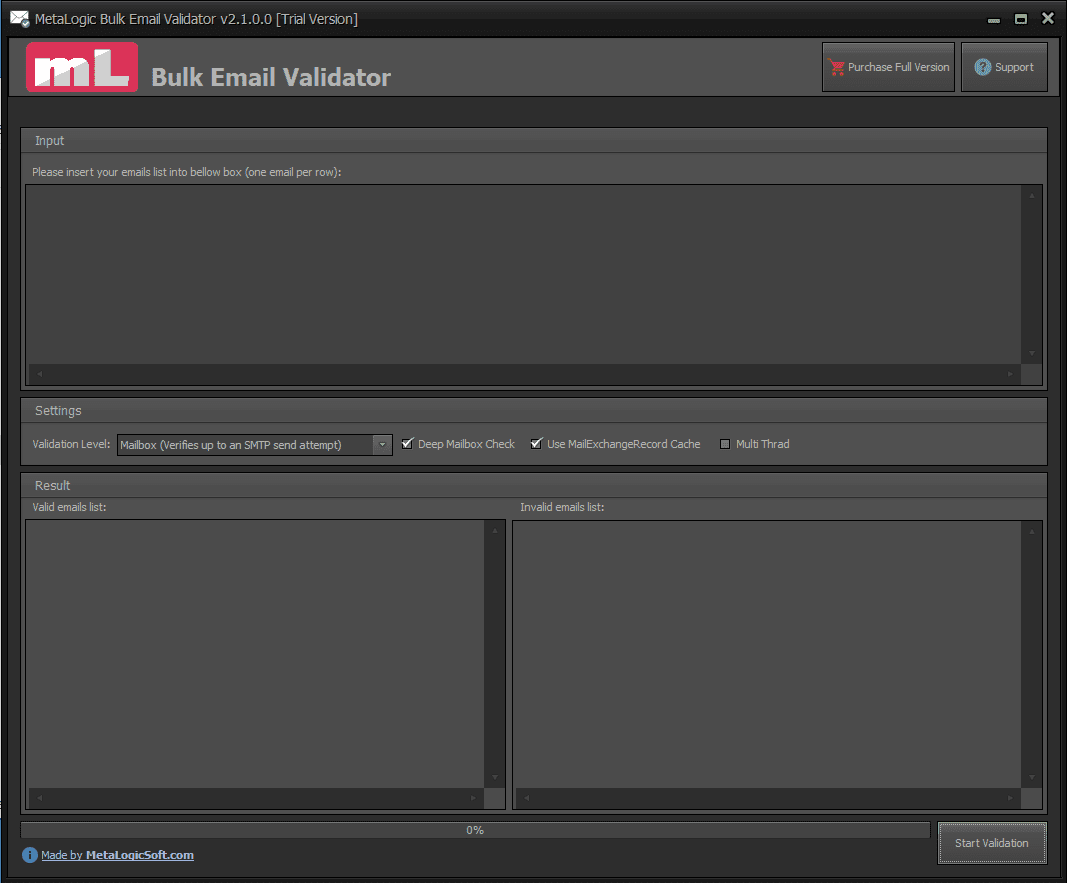Screen dimensions: 1067x883
Task: Click input box scroll down arrow
Action: [x=1032, y=353]
